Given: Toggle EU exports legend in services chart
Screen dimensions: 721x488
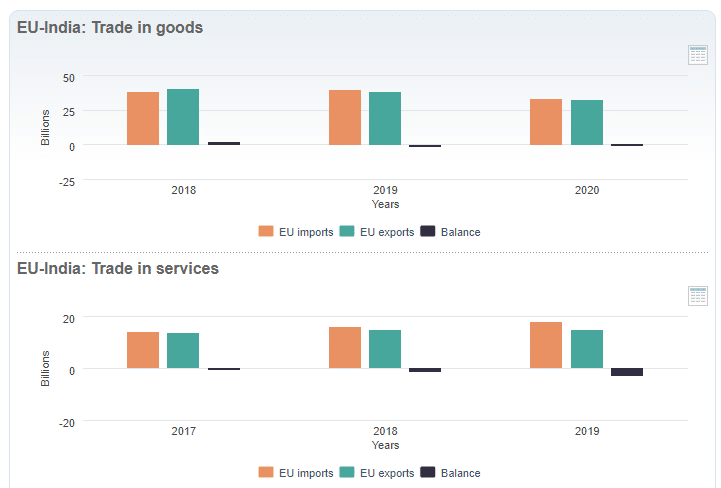Looking at the screenshot, I should (377, 473).
